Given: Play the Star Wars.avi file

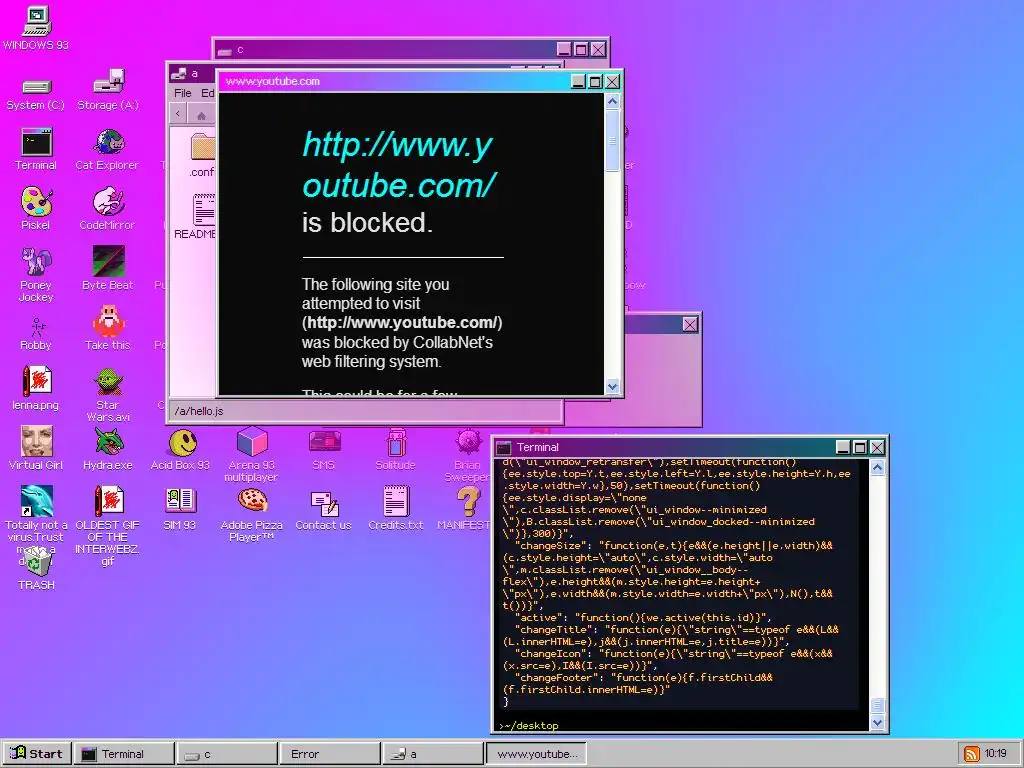Looking at the screenshot, I should (x=108, y=395).
